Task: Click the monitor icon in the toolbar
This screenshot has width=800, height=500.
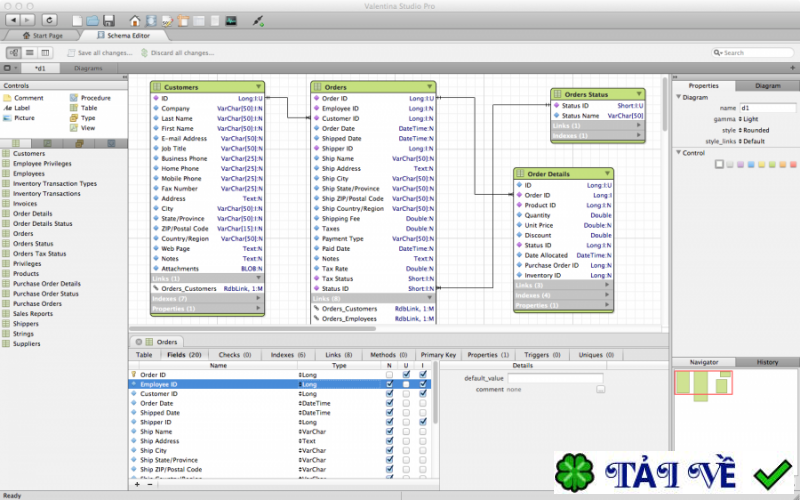Action: (231, 19)
